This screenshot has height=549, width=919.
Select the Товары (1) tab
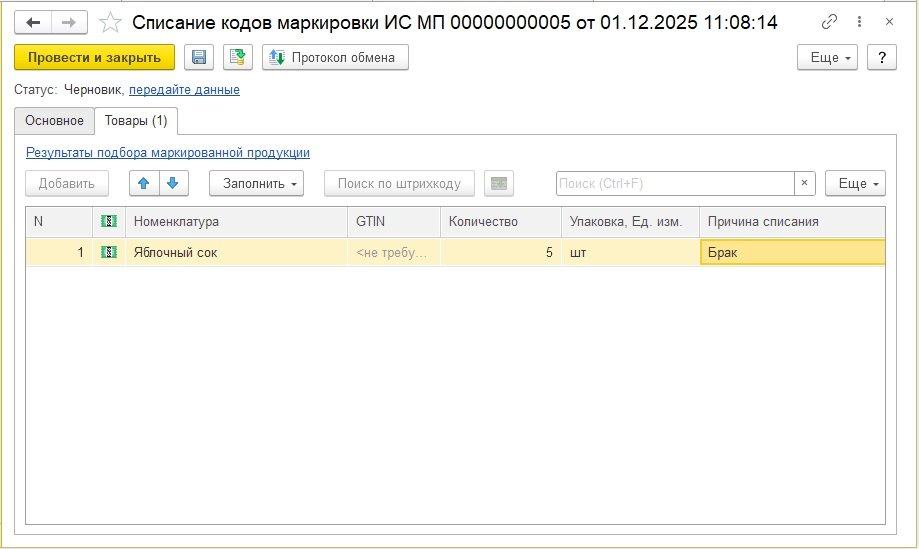coord(136,121)
